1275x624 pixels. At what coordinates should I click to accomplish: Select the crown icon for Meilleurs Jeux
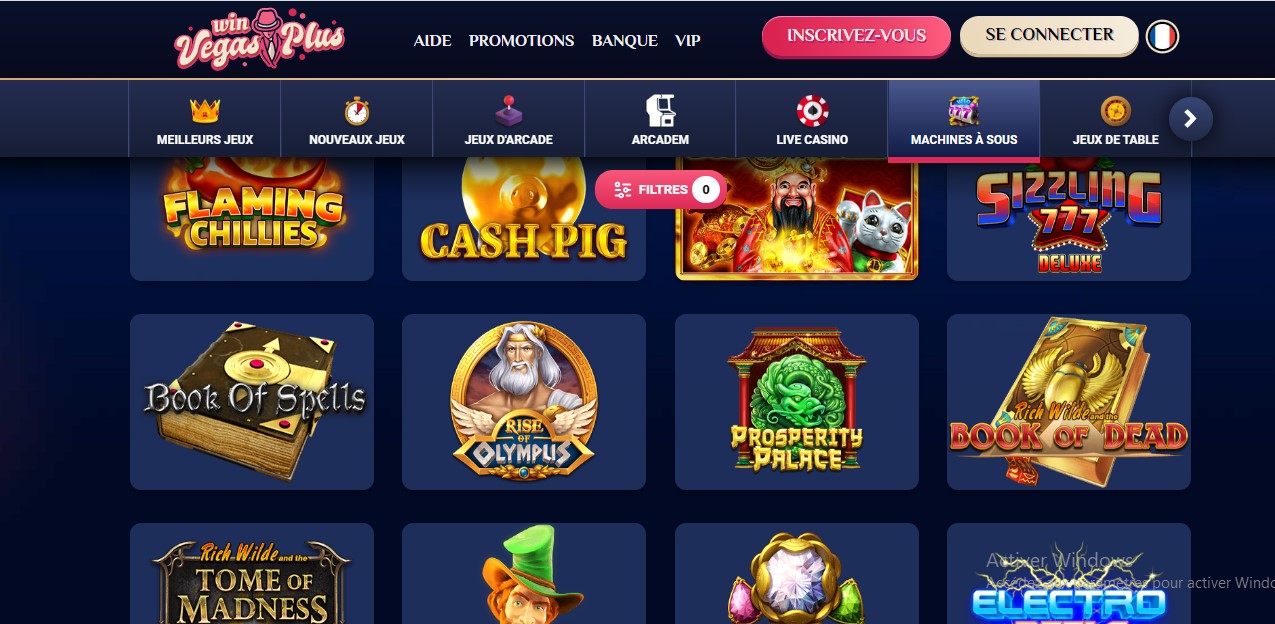pyautogui.click(x=205, y=110)
